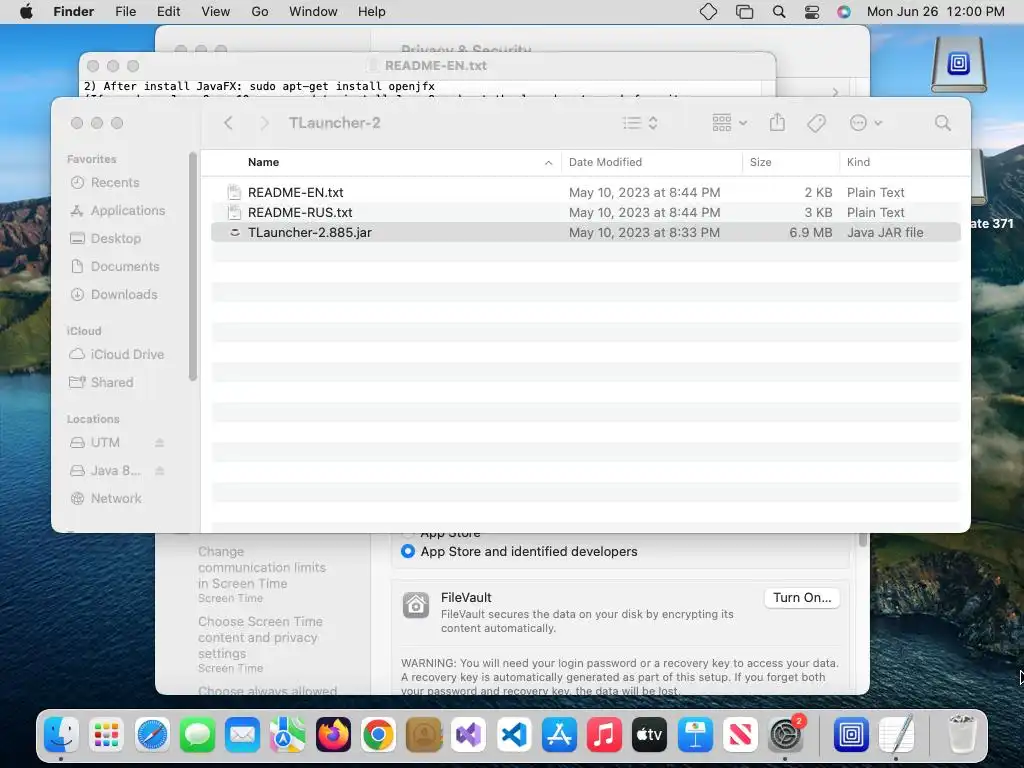Sort by the Name column header
The image size is (1024, 768).
coord(263,162)
